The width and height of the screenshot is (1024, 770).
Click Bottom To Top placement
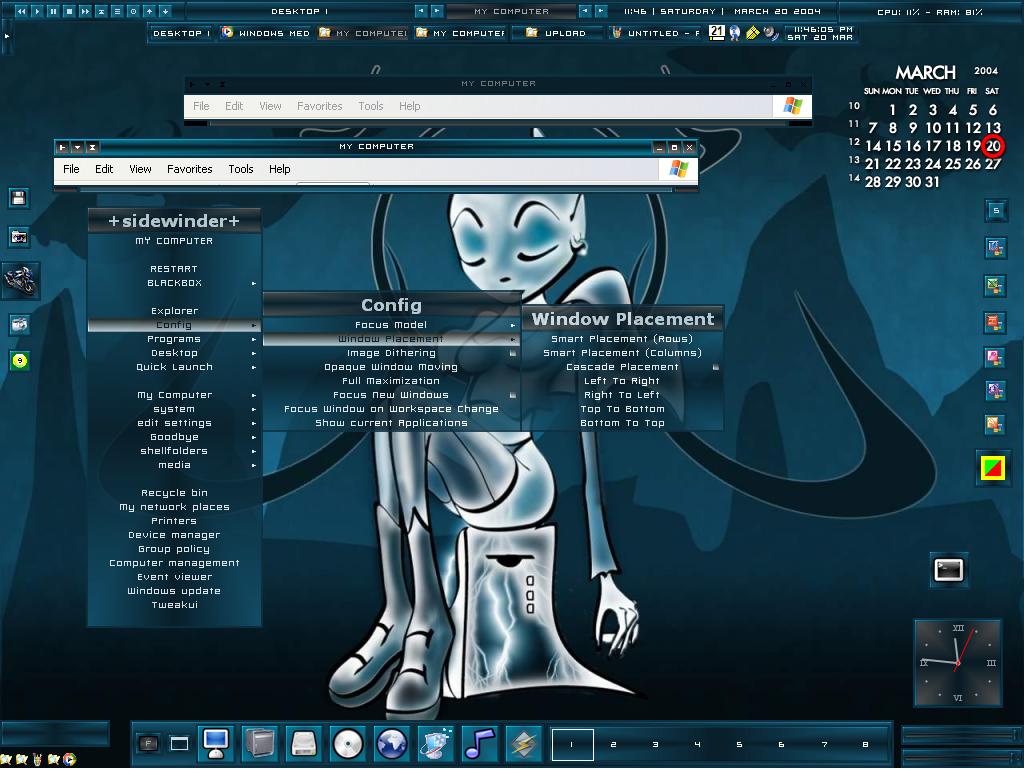[622, 423]
